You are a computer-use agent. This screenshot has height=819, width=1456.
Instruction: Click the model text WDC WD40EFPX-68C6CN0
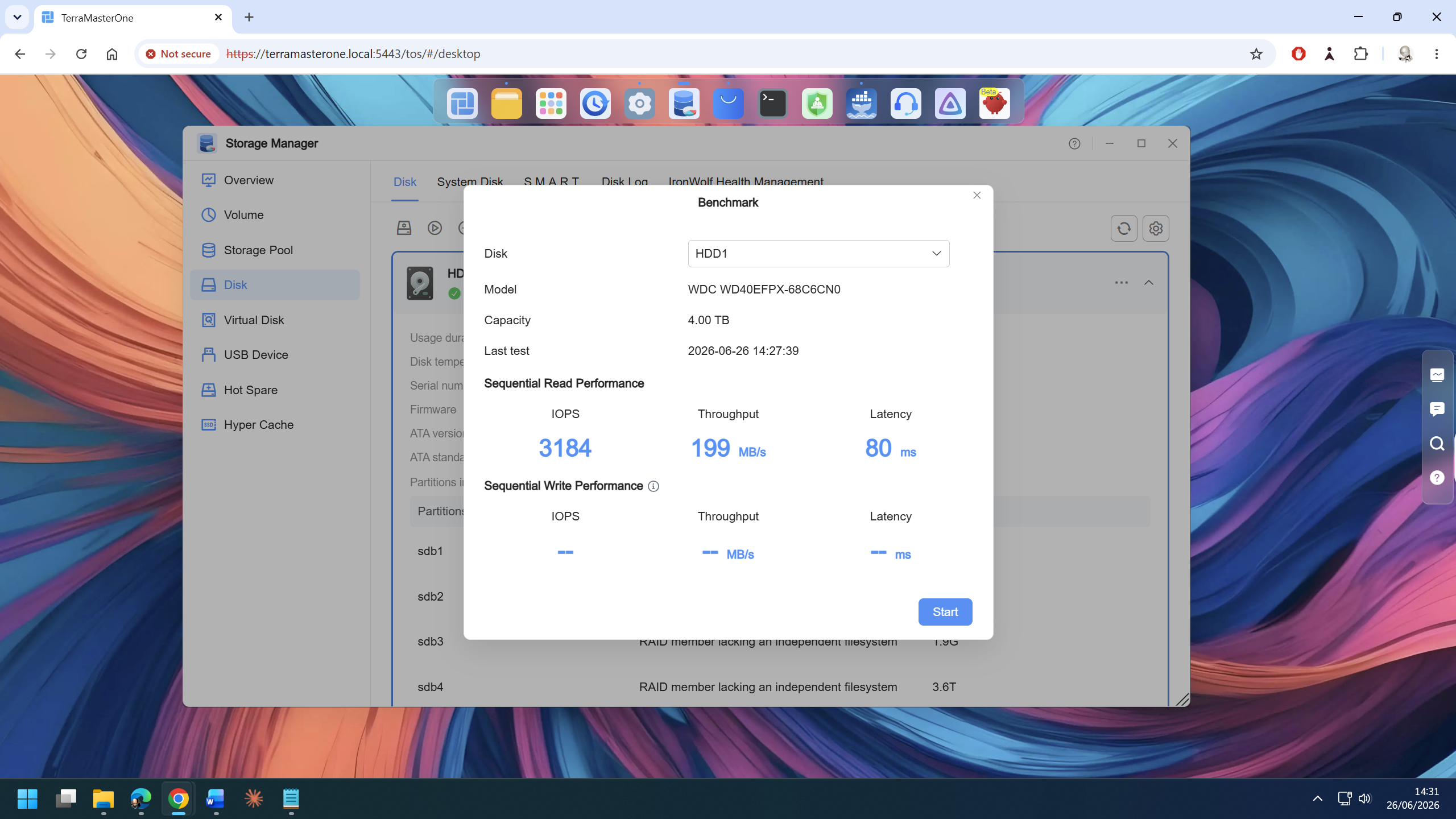pyautogui.click(x=764, y=289)
